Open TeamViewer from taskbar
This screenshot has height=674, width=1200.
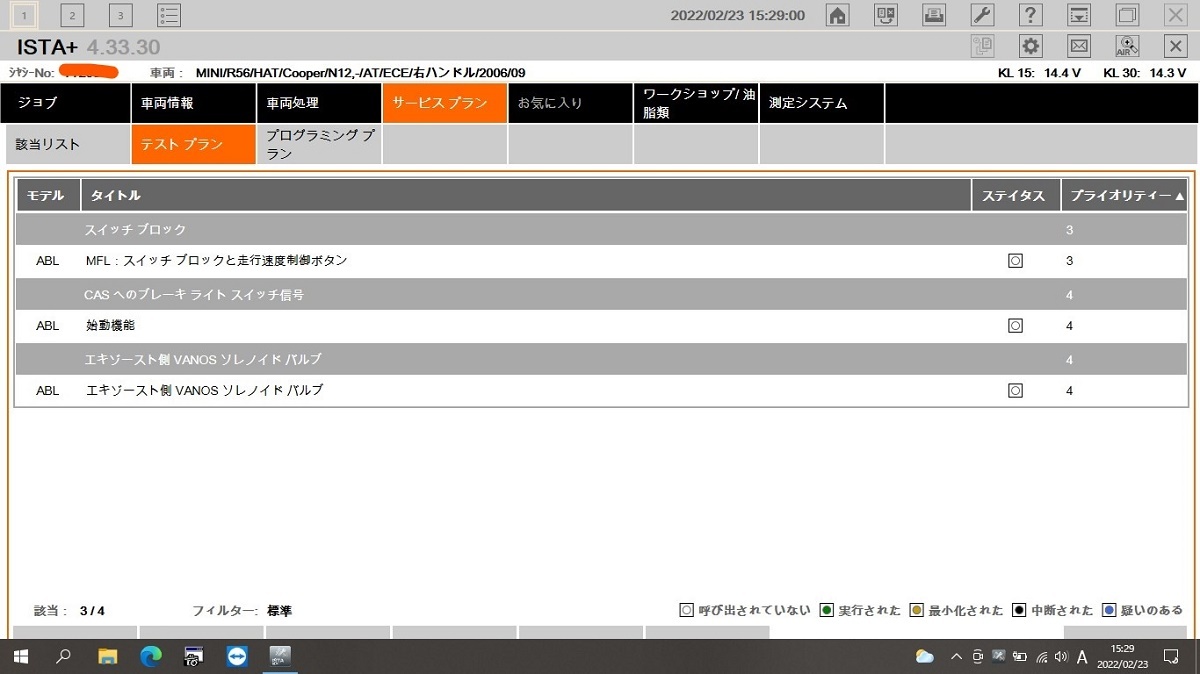[x=237, y=657]
